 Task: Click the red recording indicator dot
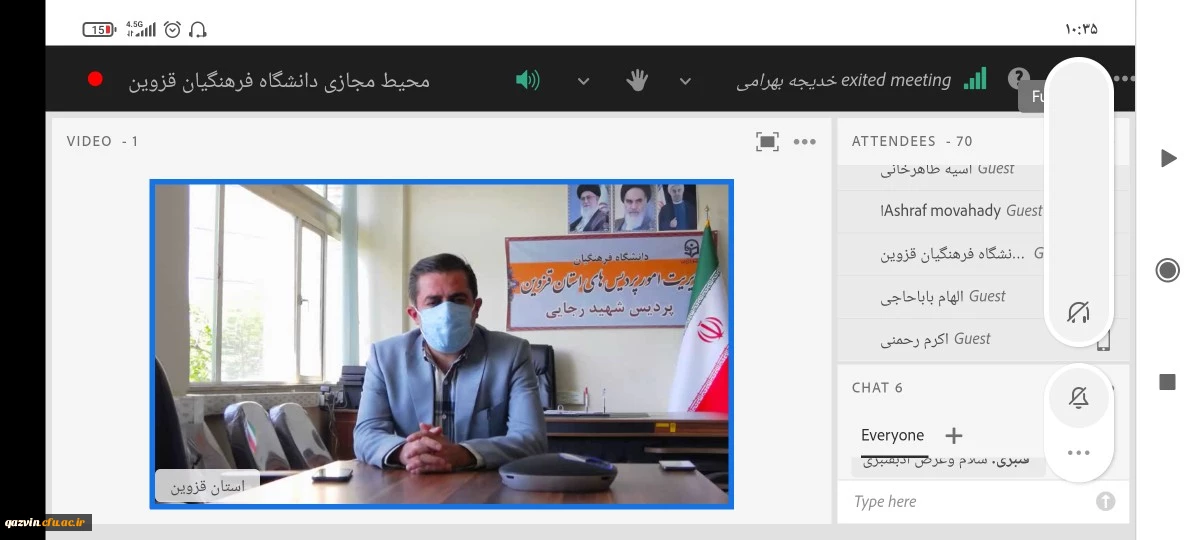point(95,79)
